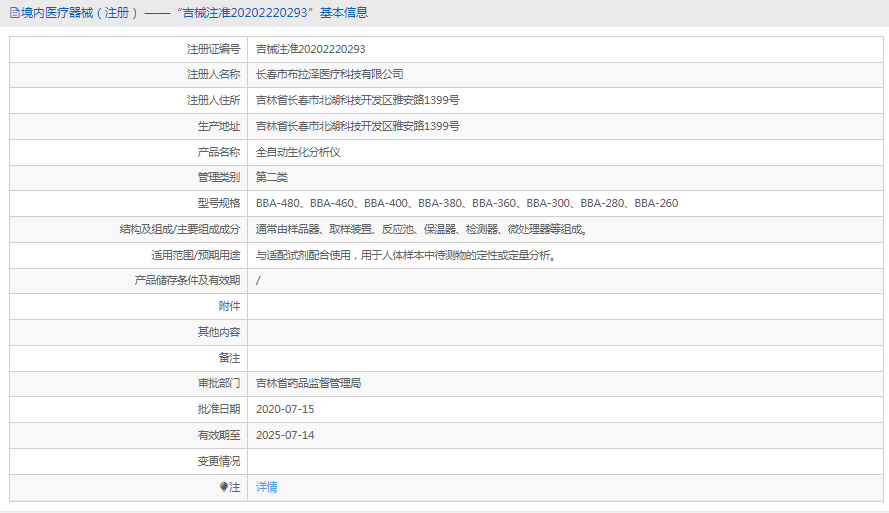The image size is (889, 513).
Task: Click the bullet icon before 注 label
Action: tap(224, 487)
